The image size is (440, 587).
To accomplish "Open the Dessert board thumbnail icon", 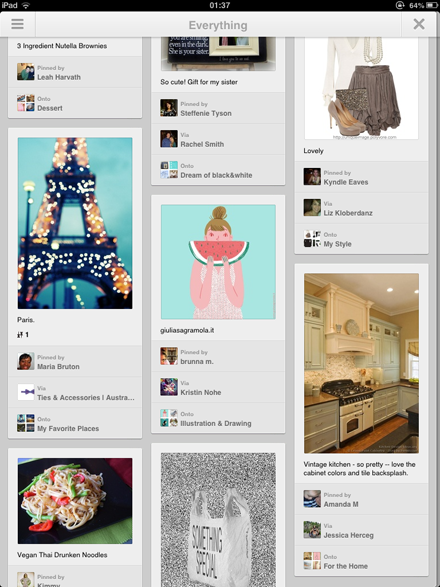I will point(25,103).
